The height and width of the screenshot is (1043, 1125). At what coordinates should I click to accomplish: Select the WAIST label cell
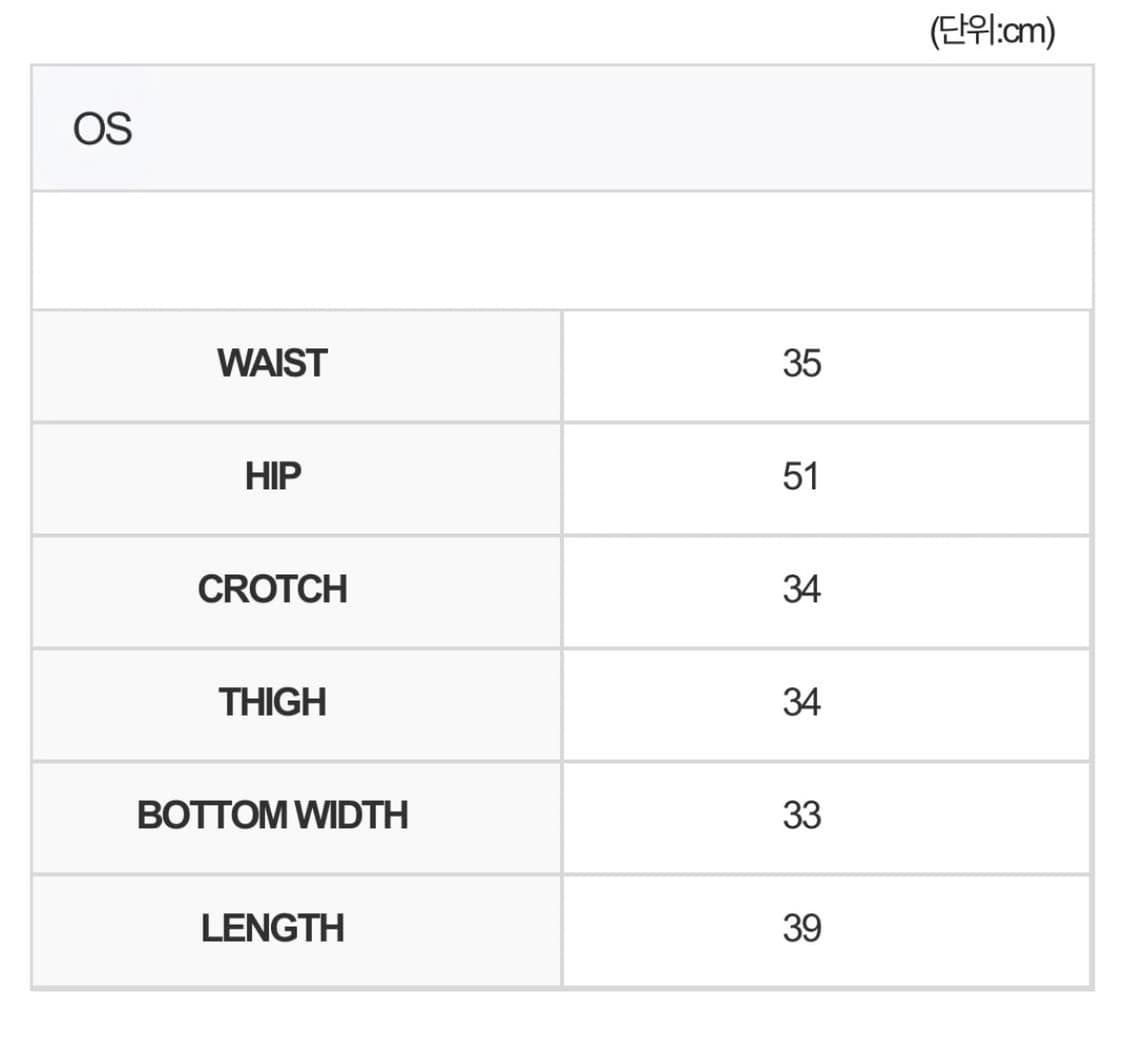pos(272,364)
